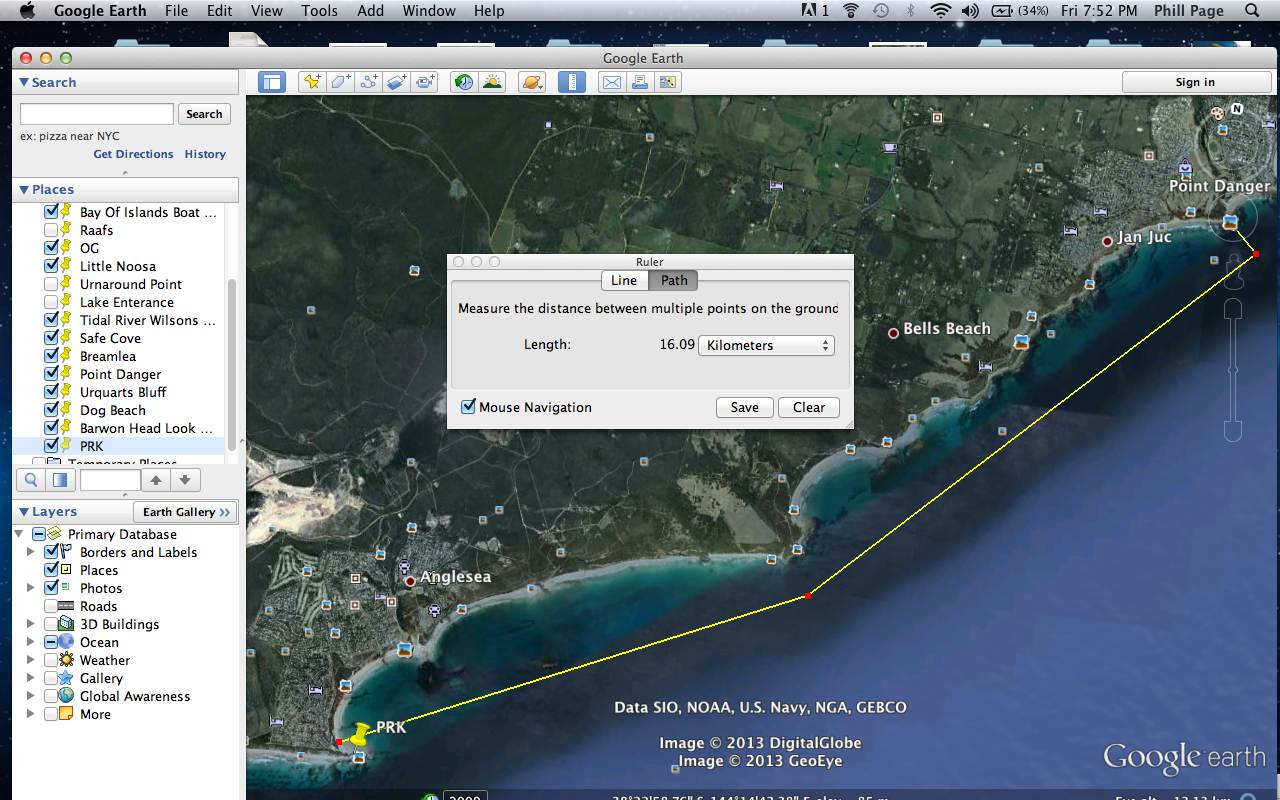This screenshot has height=800, width=1280.
Task: Collapse the Places panel header
Action: point(25,189)
